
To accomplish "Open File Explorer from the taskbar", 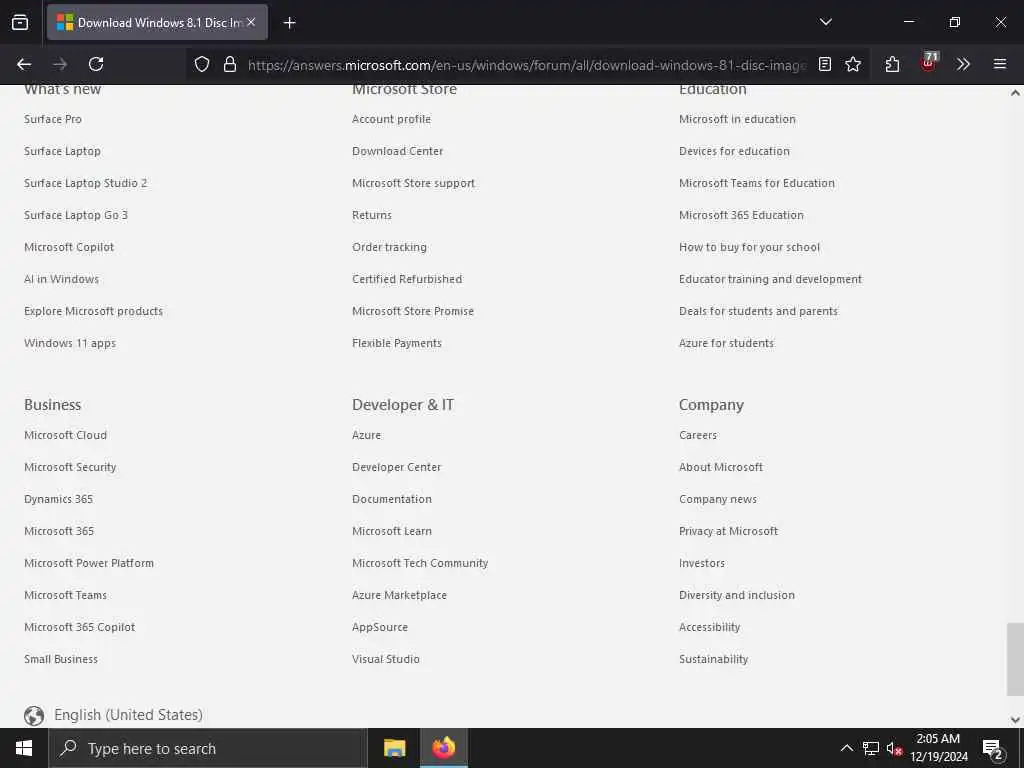I will [x=394, y=748].
